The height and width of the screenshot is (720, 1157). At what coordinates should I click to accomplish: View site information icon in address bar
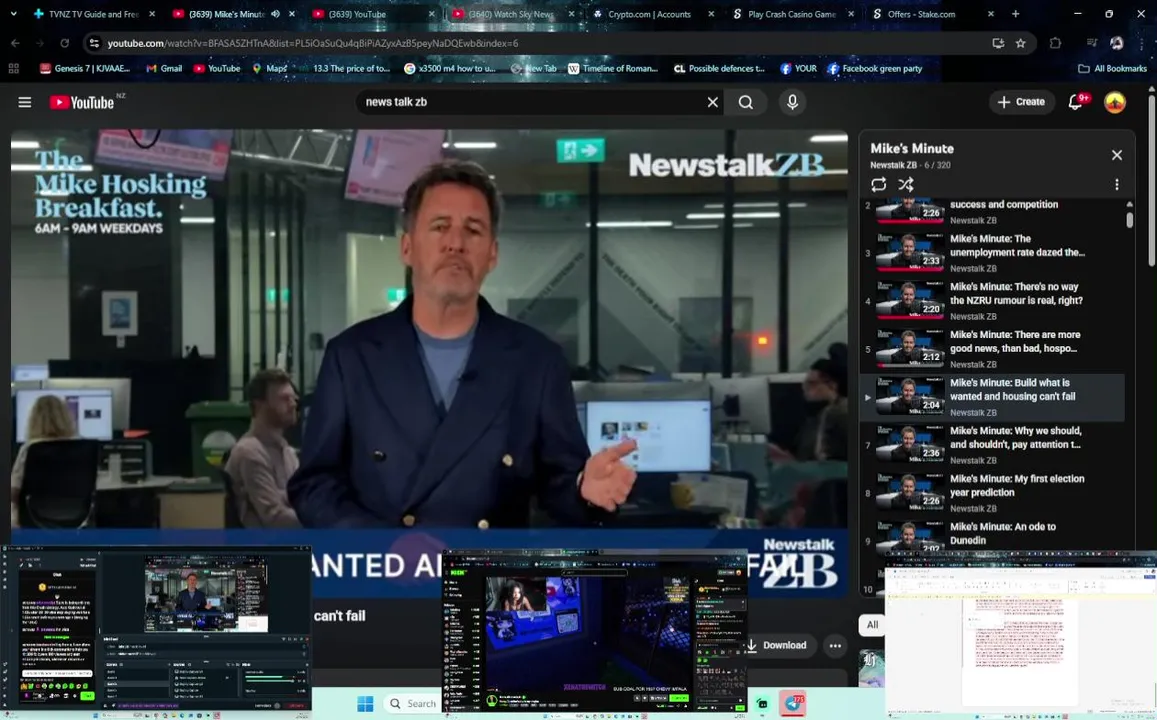pos(94,44)
